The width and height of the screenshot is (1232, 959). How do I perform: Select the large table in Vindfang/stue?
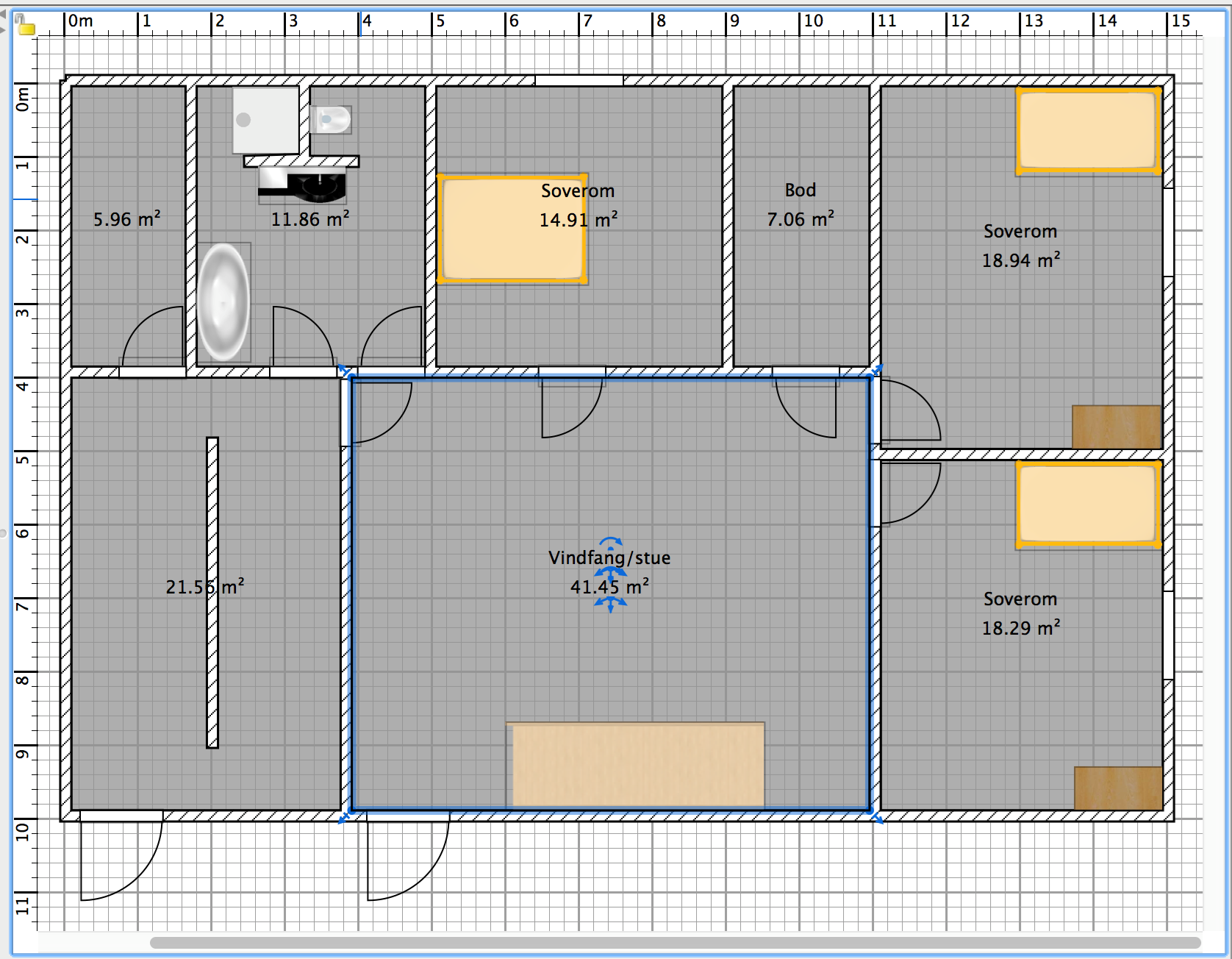tap(636, 765)
